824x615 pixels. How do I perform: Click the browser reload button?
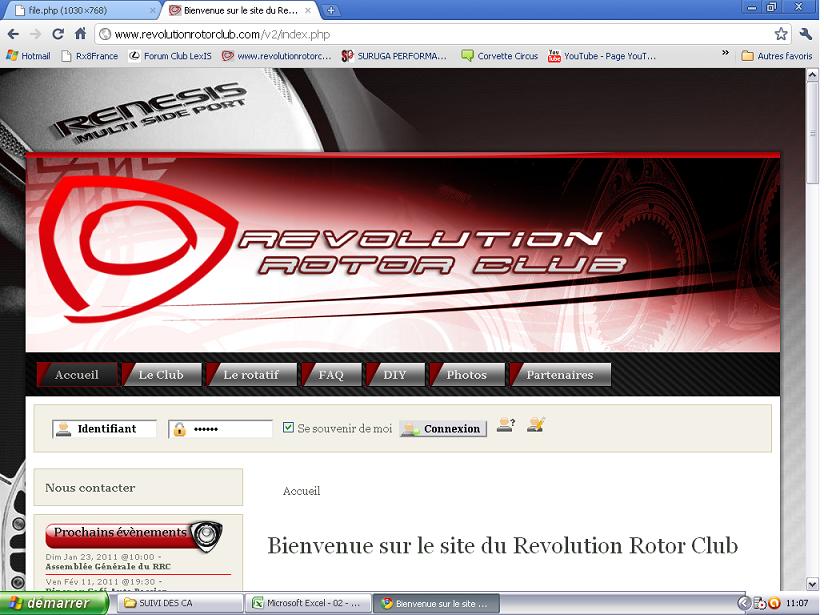pyautogui.click(x=58, y=34)
